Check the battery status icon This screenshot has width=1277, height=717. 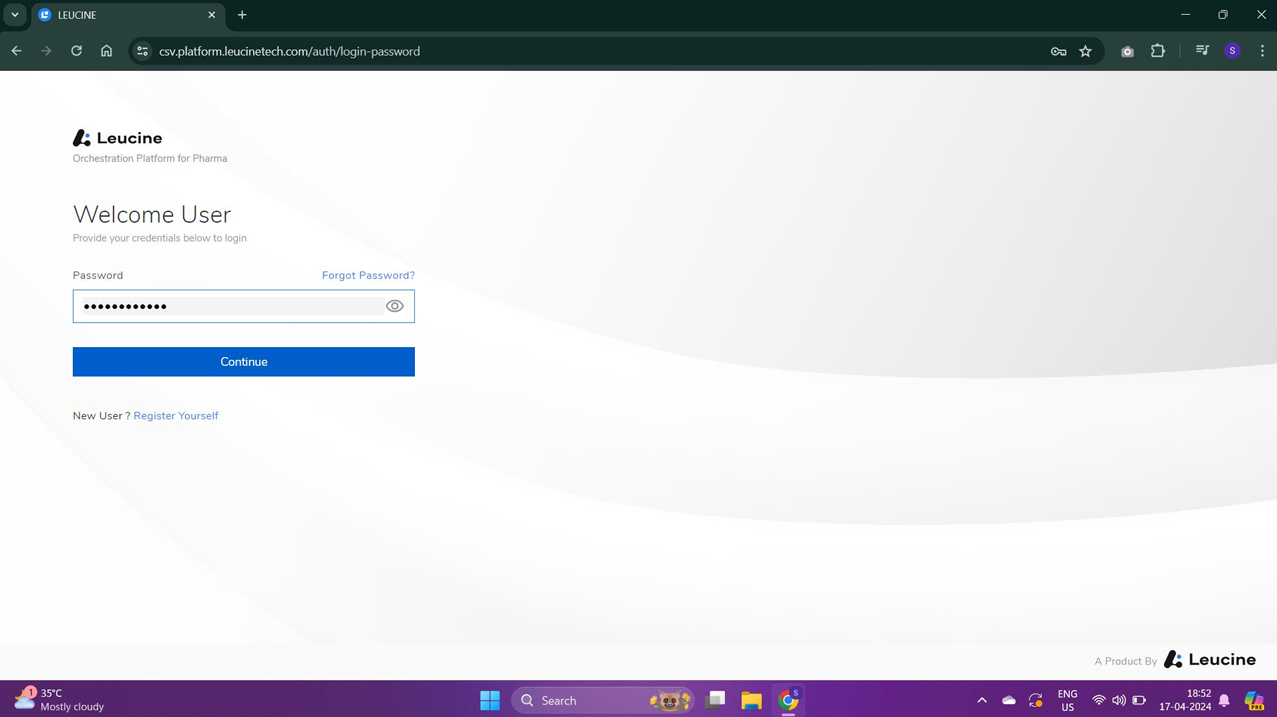click(1139, 700)
